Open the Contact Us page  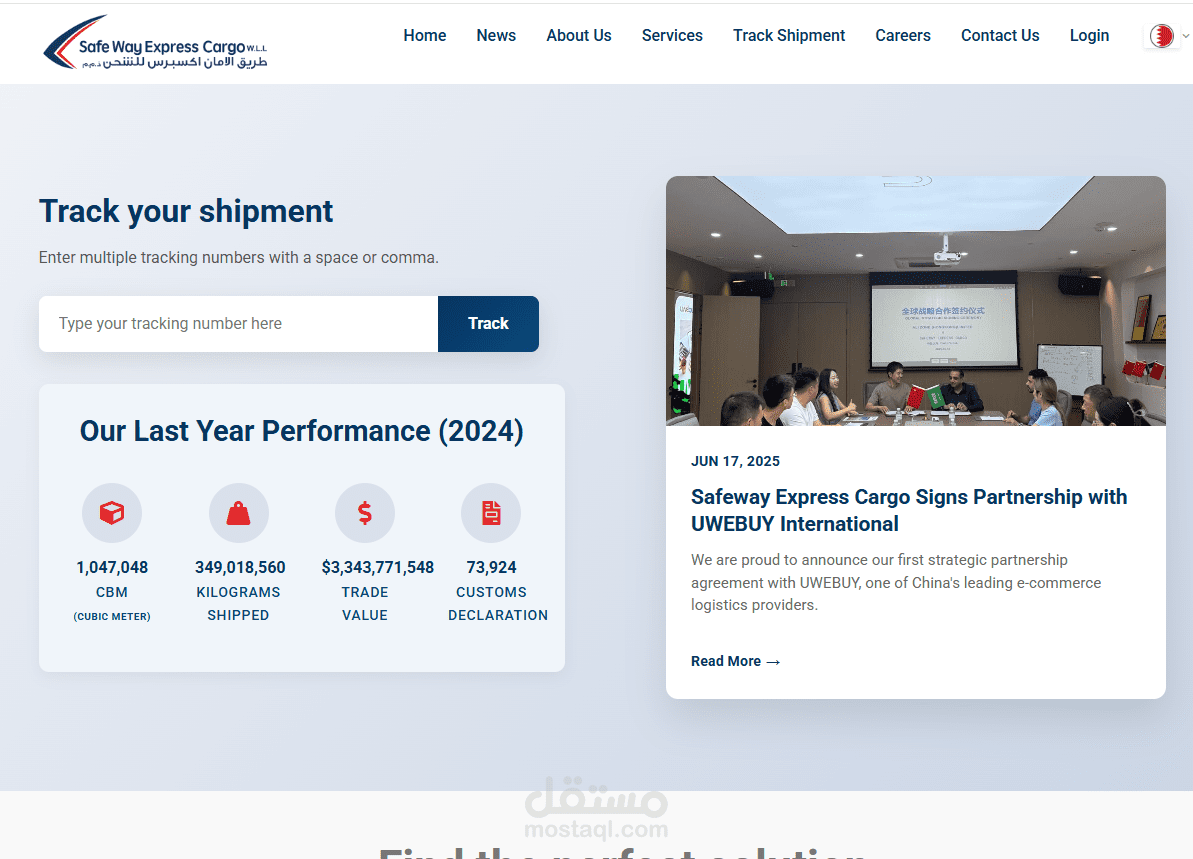coord(1000,36)
